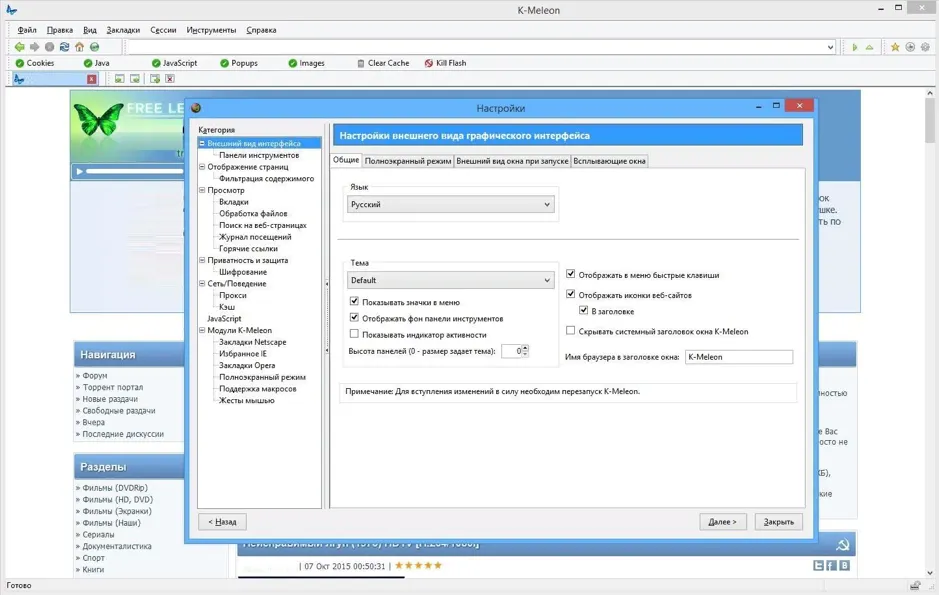Click the green Back arrow in the toolbar

(x=20, y=47)
